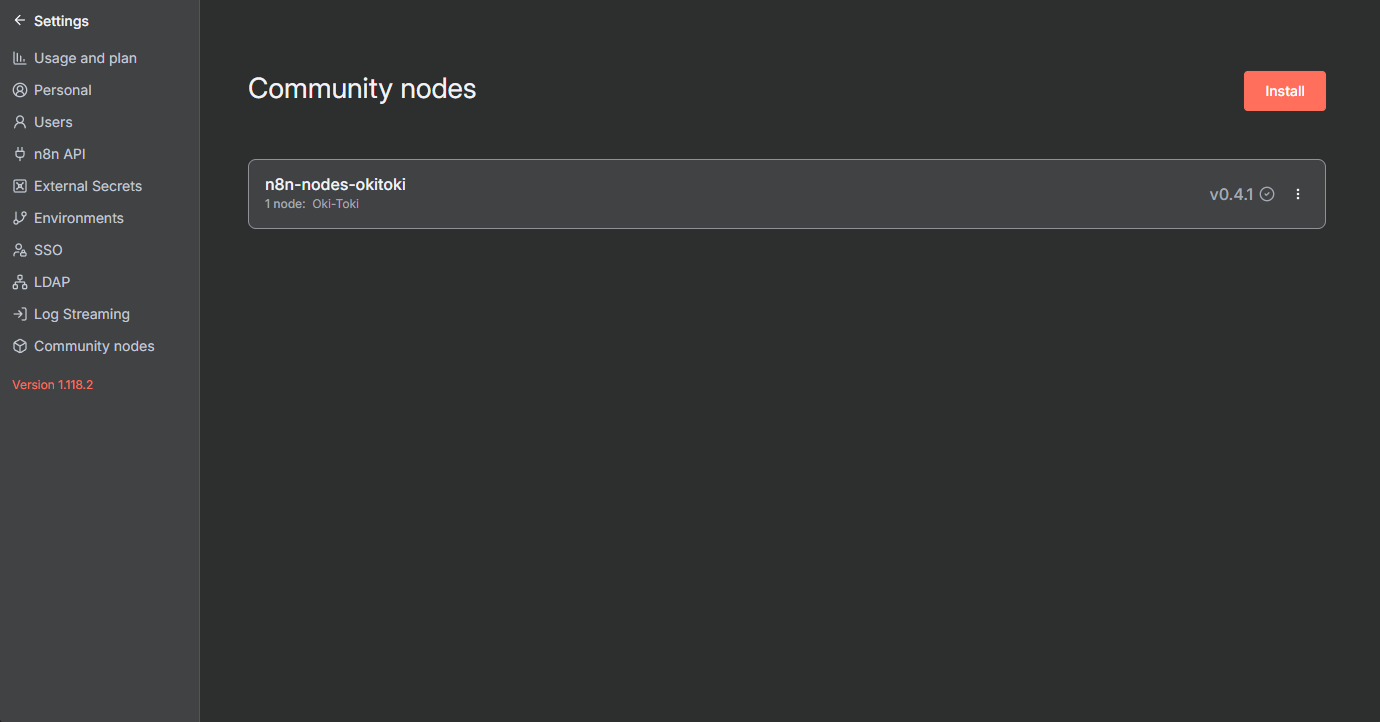Viewport: 1380px width, 722px height.
Task: Click the Install button
Action: click(x=1284, y=90)
